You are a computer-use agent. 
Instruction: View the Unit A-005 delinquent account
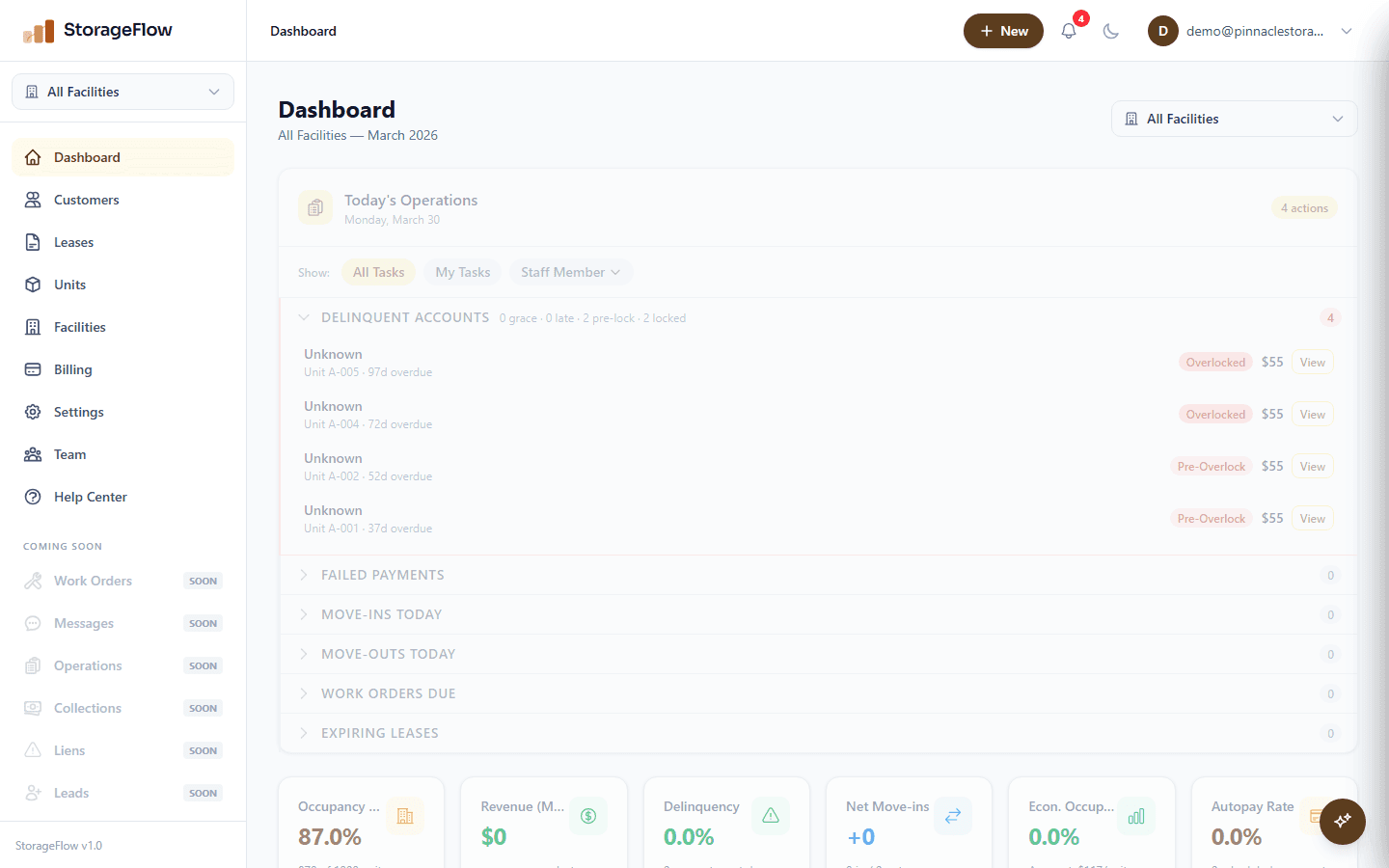[1312, 362]
